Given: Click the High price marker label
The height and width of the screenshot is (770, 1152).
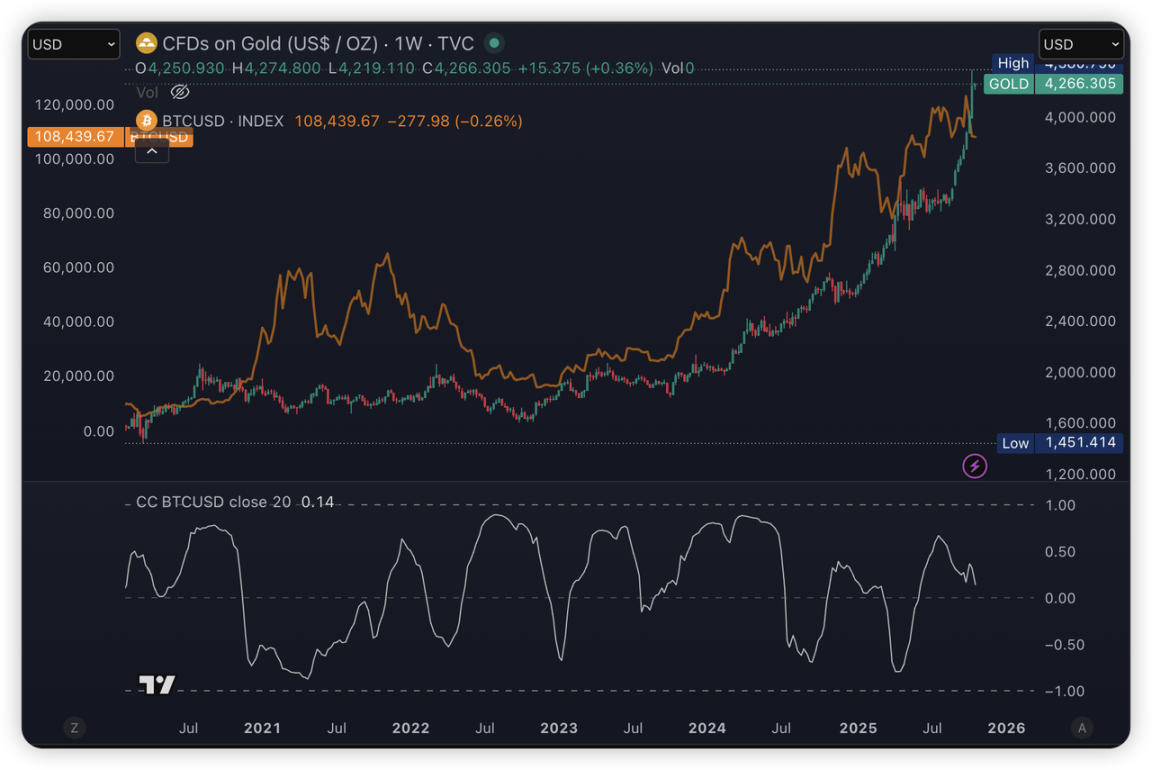Looking at the screenshot, I should point(1012,63).
